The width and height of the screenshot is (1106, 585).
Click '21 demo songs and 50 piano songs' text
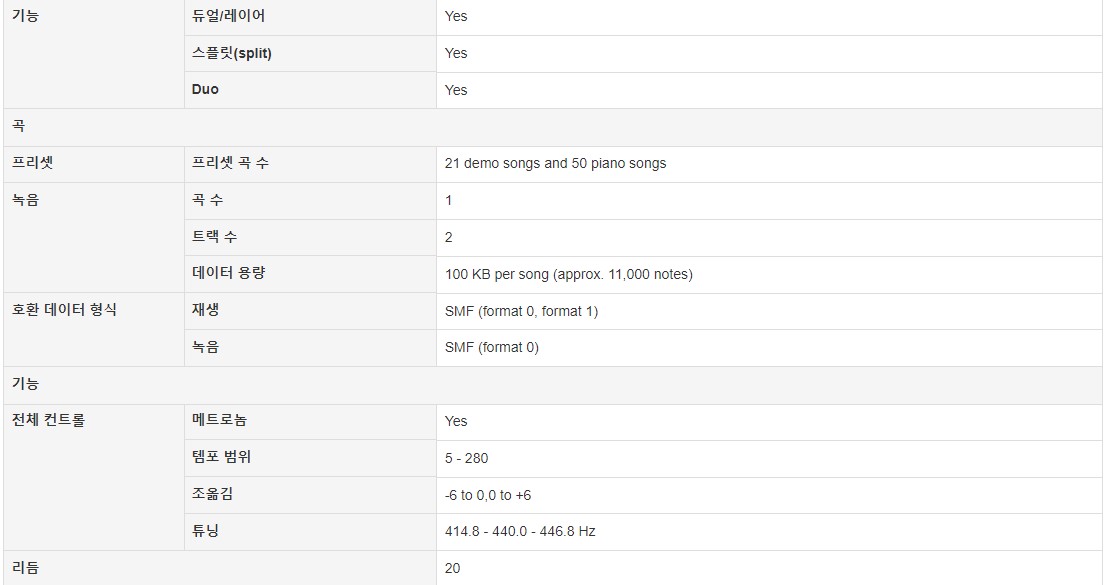coord(555,163)
